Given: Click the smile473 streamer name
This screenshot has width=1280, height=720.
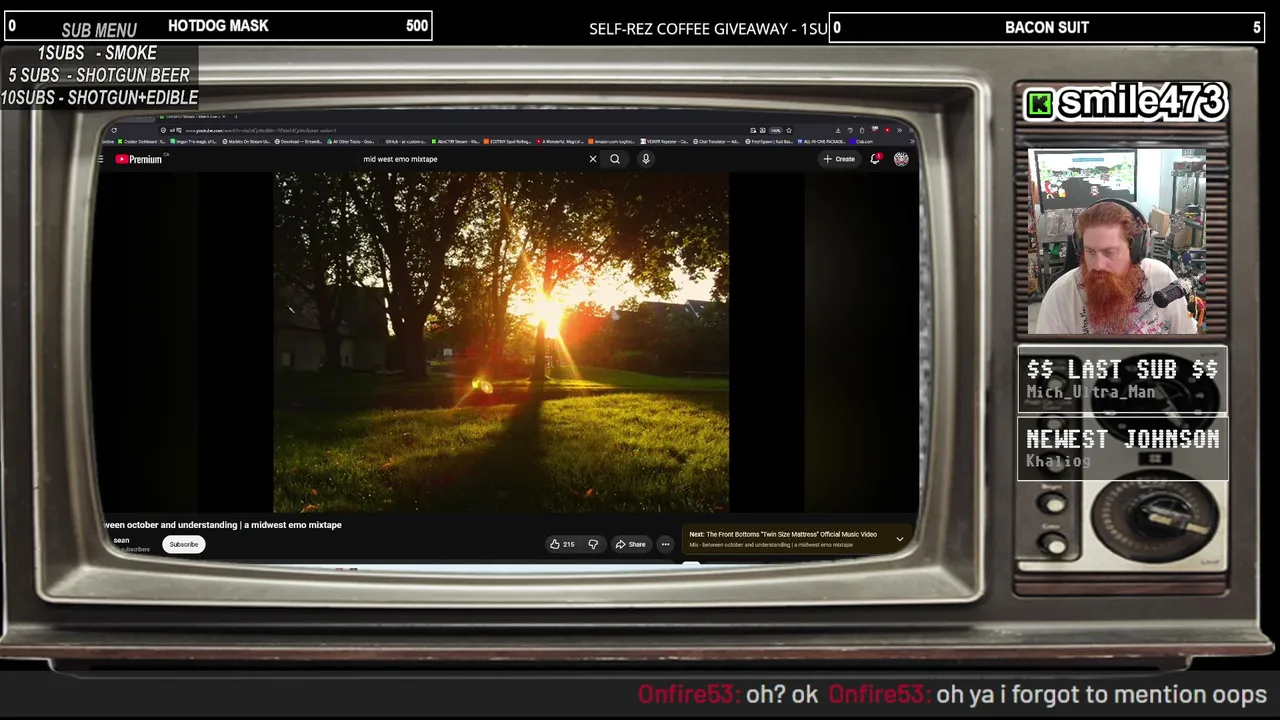Looking at the screenshot, I should (x=1142, y=101).
